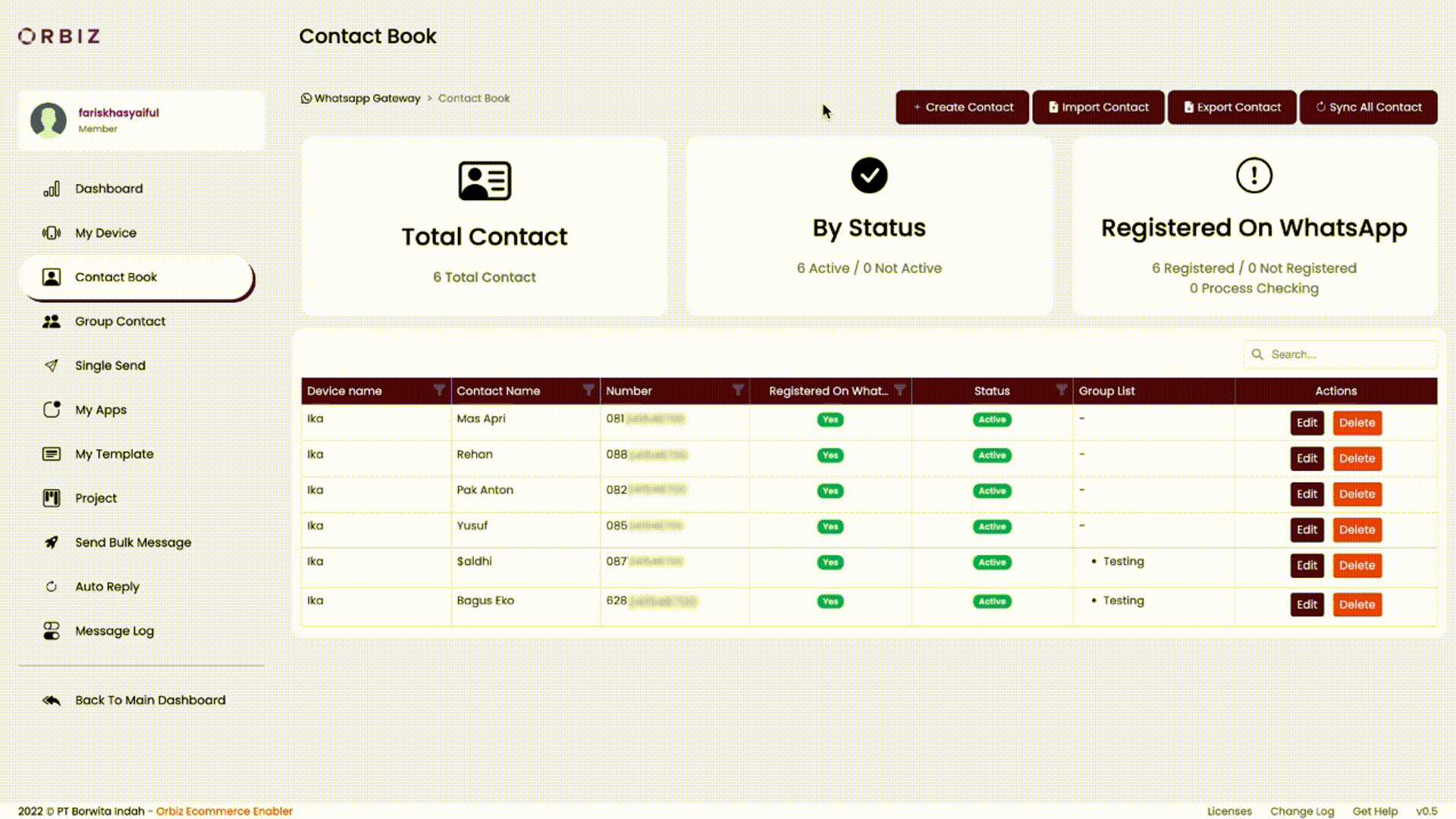
Task: Edit the Mas Apri contact
Action: 1307,422
